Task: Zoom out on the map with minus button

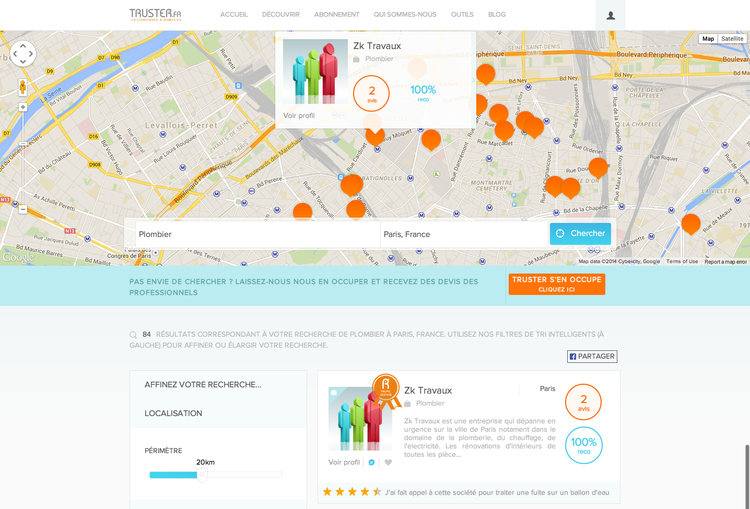Action: (22, 209)
